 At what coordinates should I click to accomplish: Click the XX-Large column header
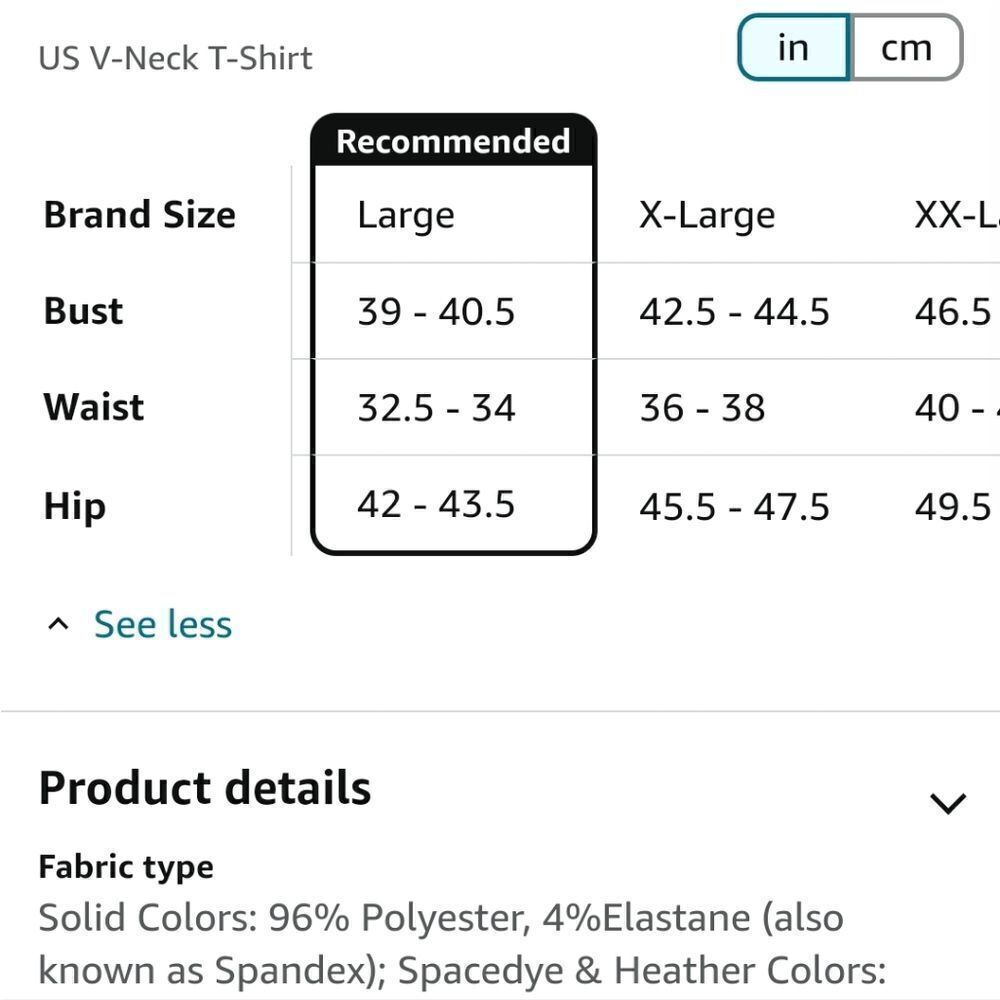(x=955, y=213)
